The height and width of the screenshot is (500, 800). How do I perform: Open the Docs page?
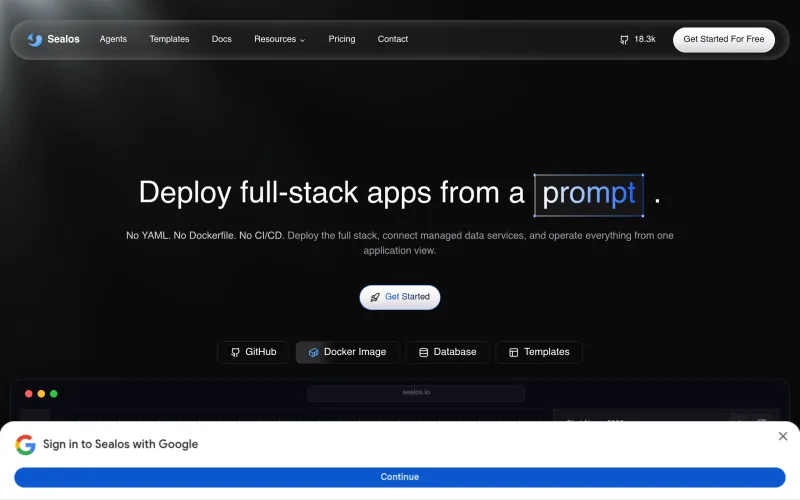[221, 39]
